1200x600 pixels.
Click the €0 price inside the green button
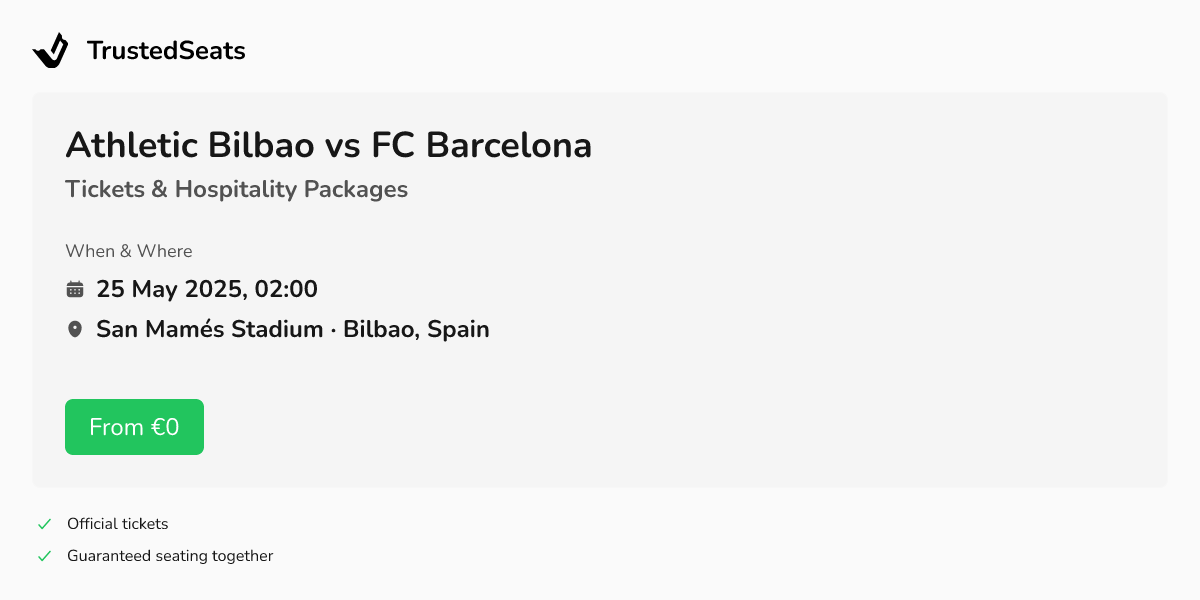pos(168,426)
